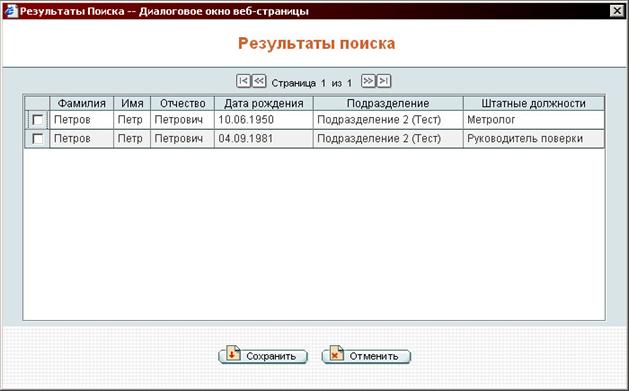Go to the first page button

(x=243, y=81)
